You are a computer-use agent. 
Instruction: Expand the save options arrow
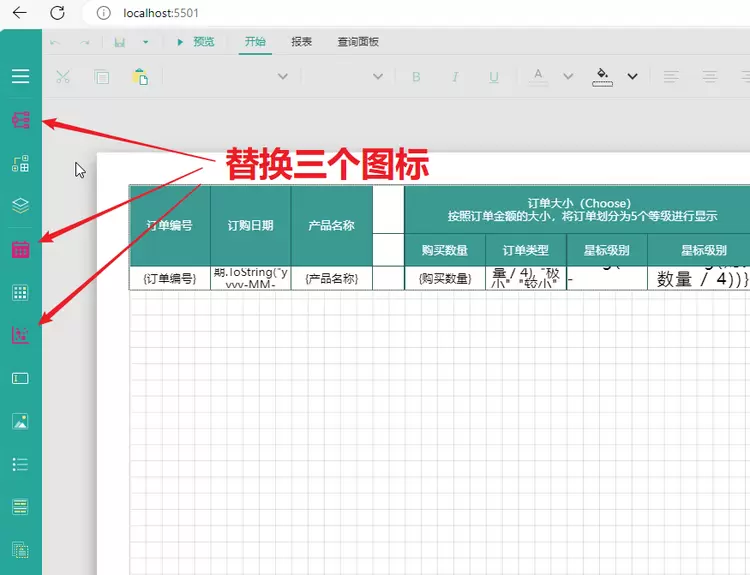[146, 42]
